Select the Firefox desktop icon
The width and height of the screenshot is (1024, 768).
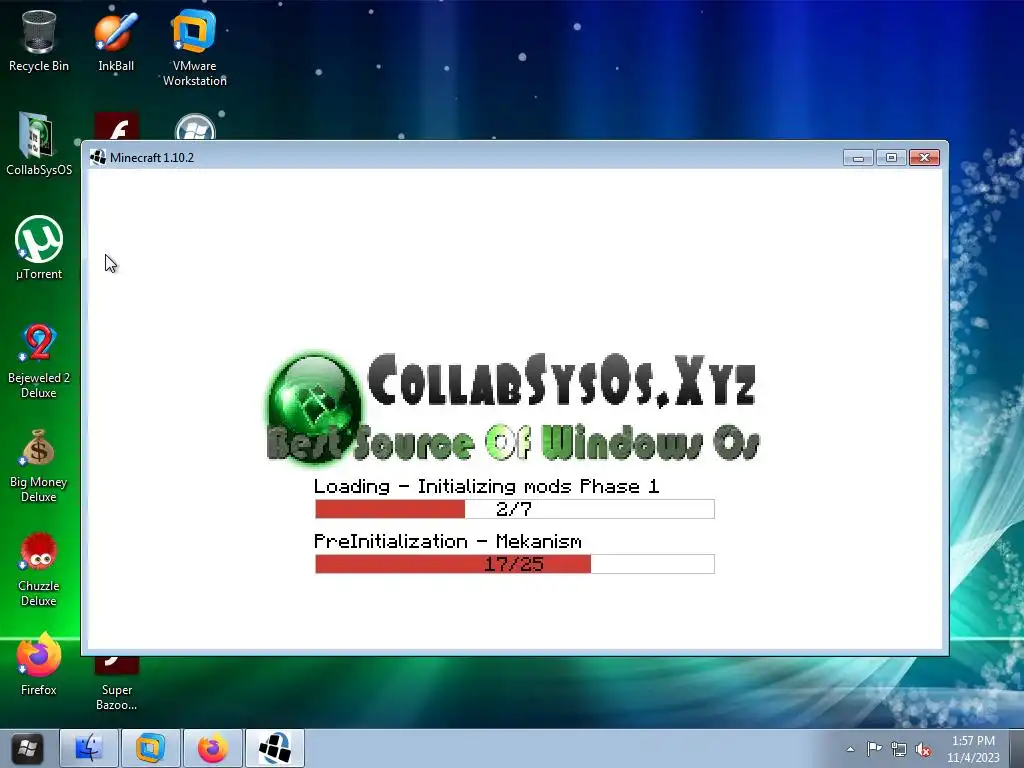point(39,664)
